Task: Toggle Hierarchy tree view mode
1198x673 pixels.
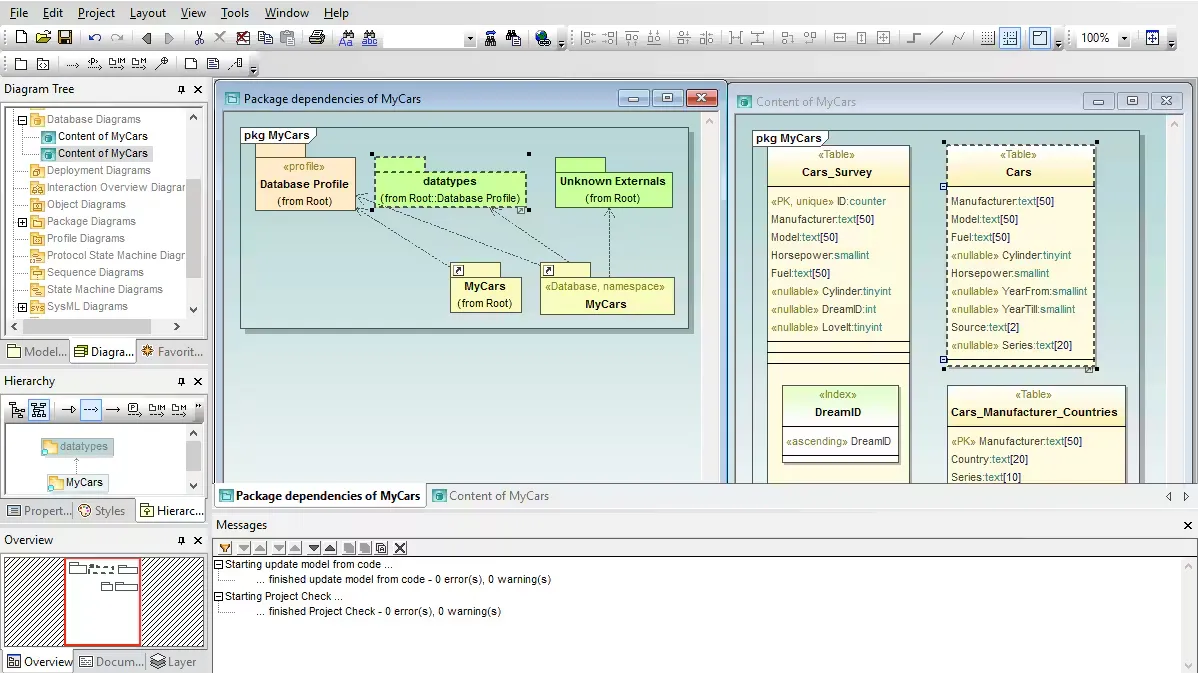Action: coord(17,410)
